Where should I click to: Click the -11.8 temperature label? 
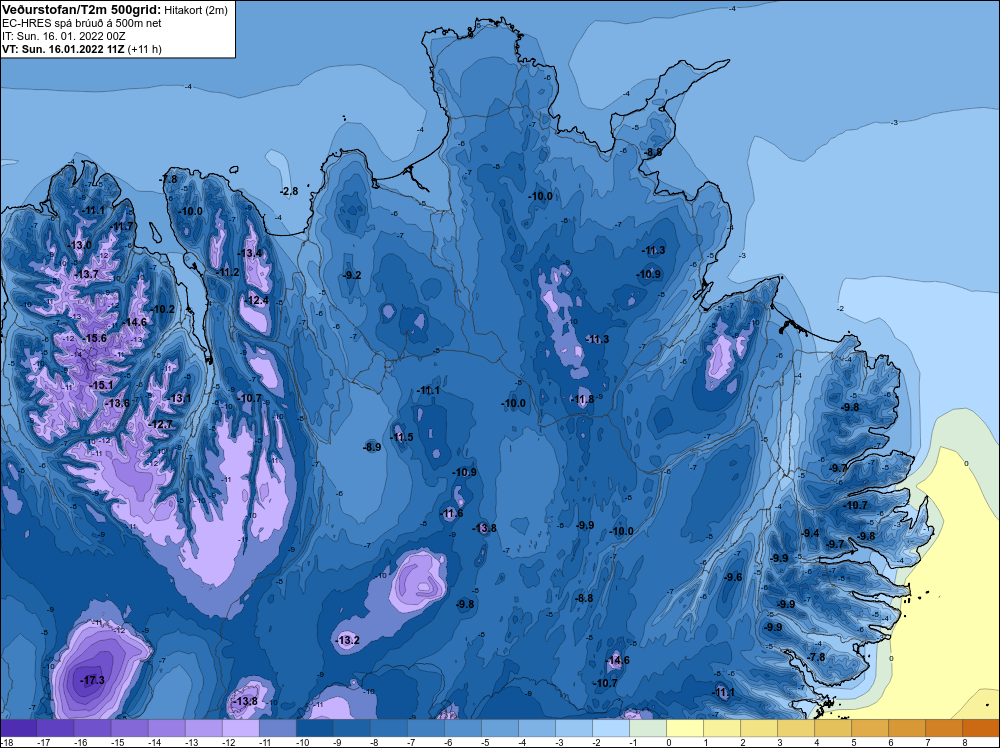(582, 400)
